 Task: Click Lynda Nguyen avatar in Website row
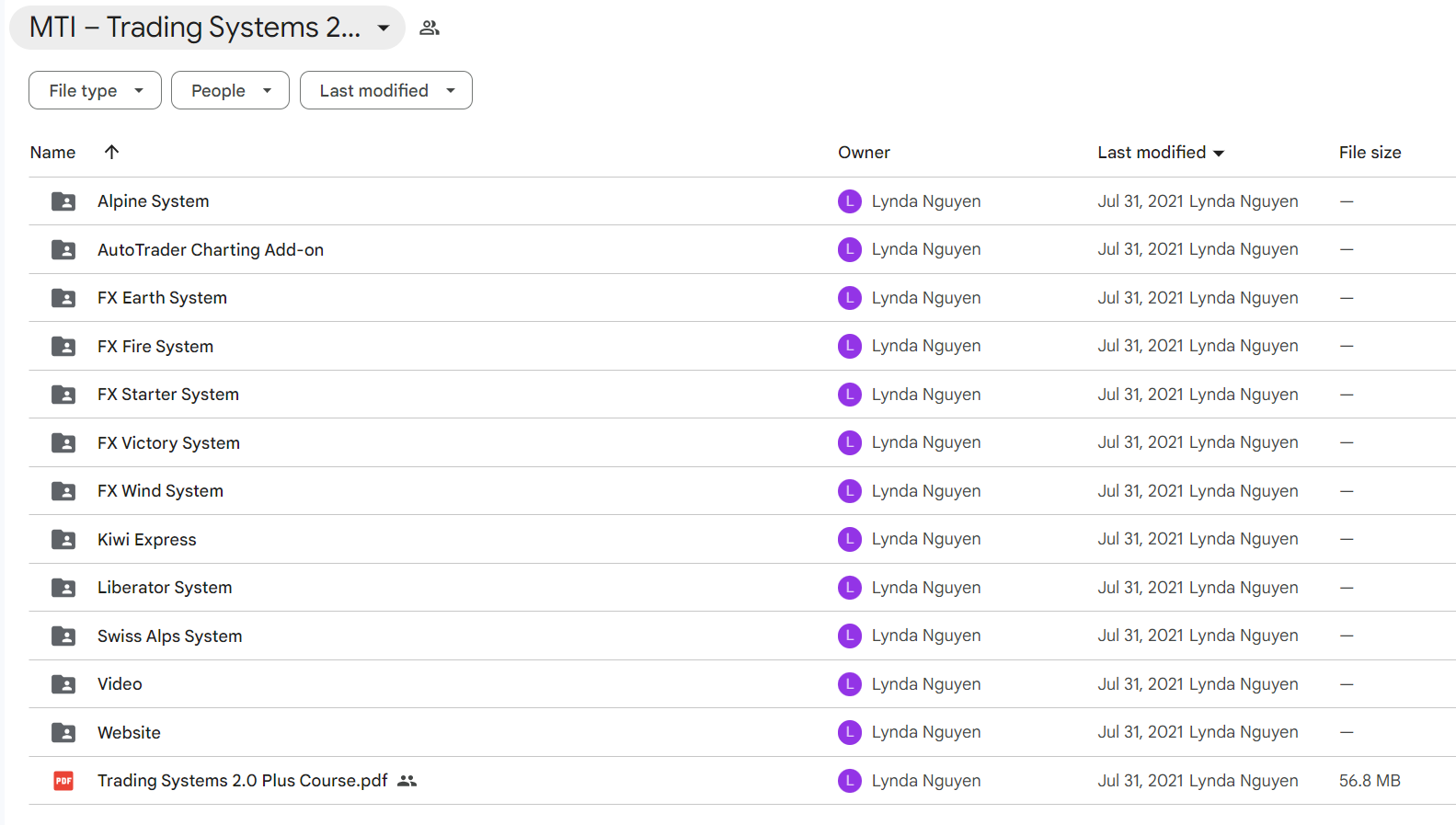850,732
